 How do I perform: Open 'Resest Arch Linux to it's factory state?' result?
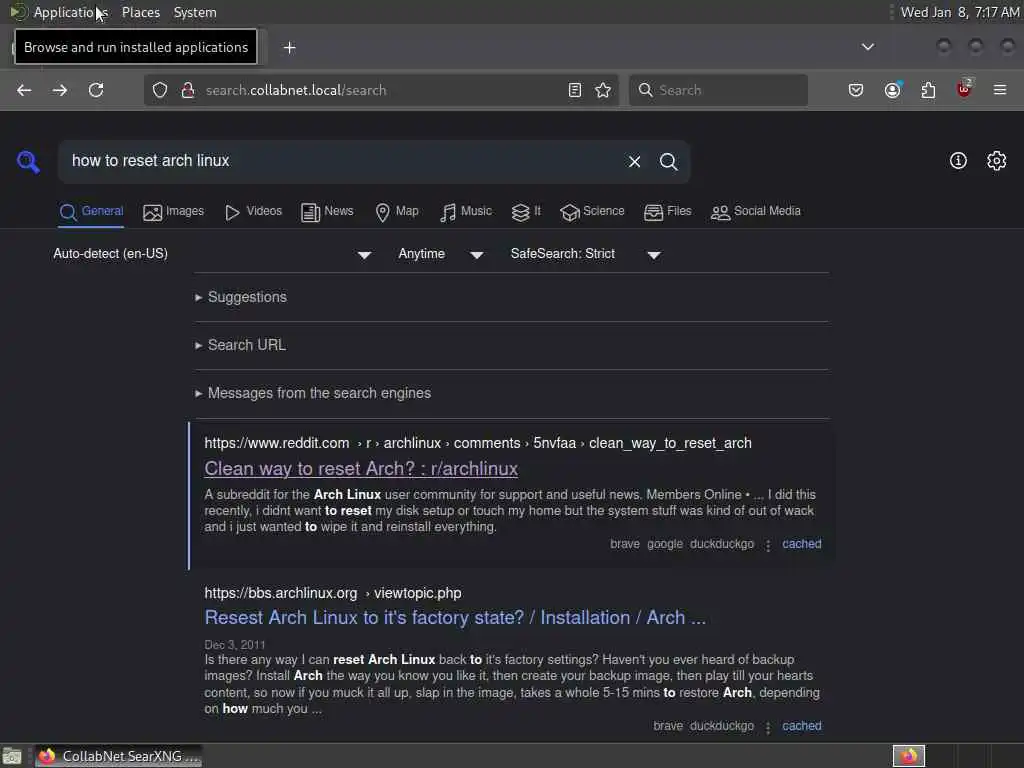[455, 618]
